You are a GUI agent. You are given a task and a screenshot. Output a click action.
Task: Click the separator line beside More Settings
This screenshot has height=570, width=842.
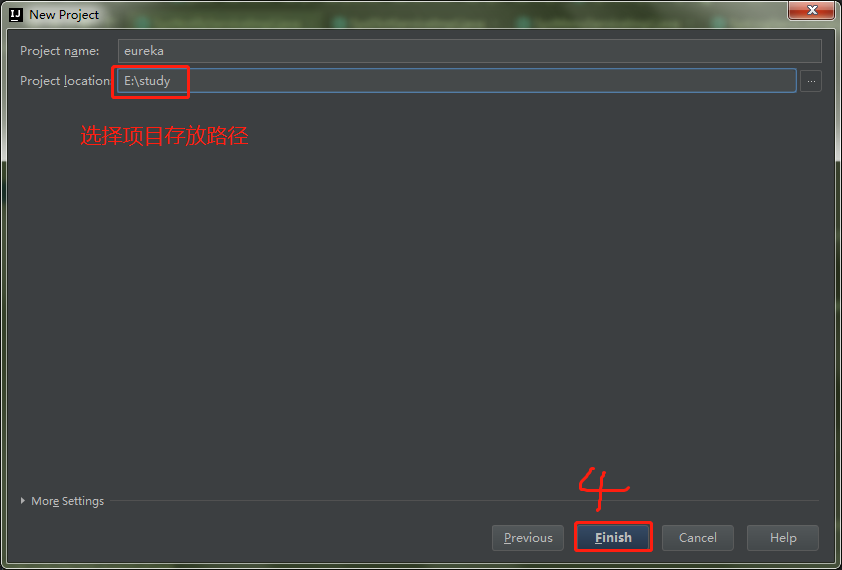click(x=464, y=501)
